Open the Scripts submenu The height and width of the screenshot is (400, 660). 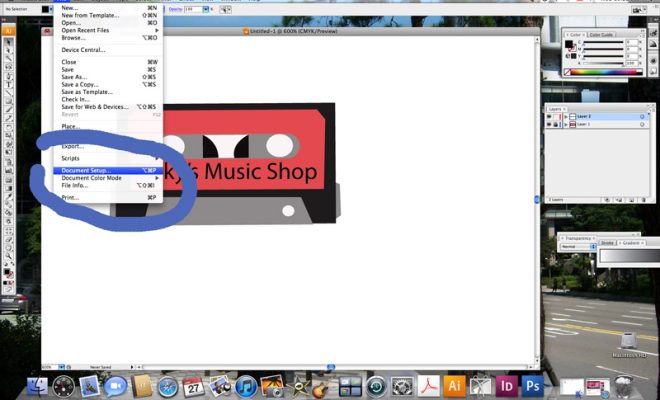tap(108, 158)
